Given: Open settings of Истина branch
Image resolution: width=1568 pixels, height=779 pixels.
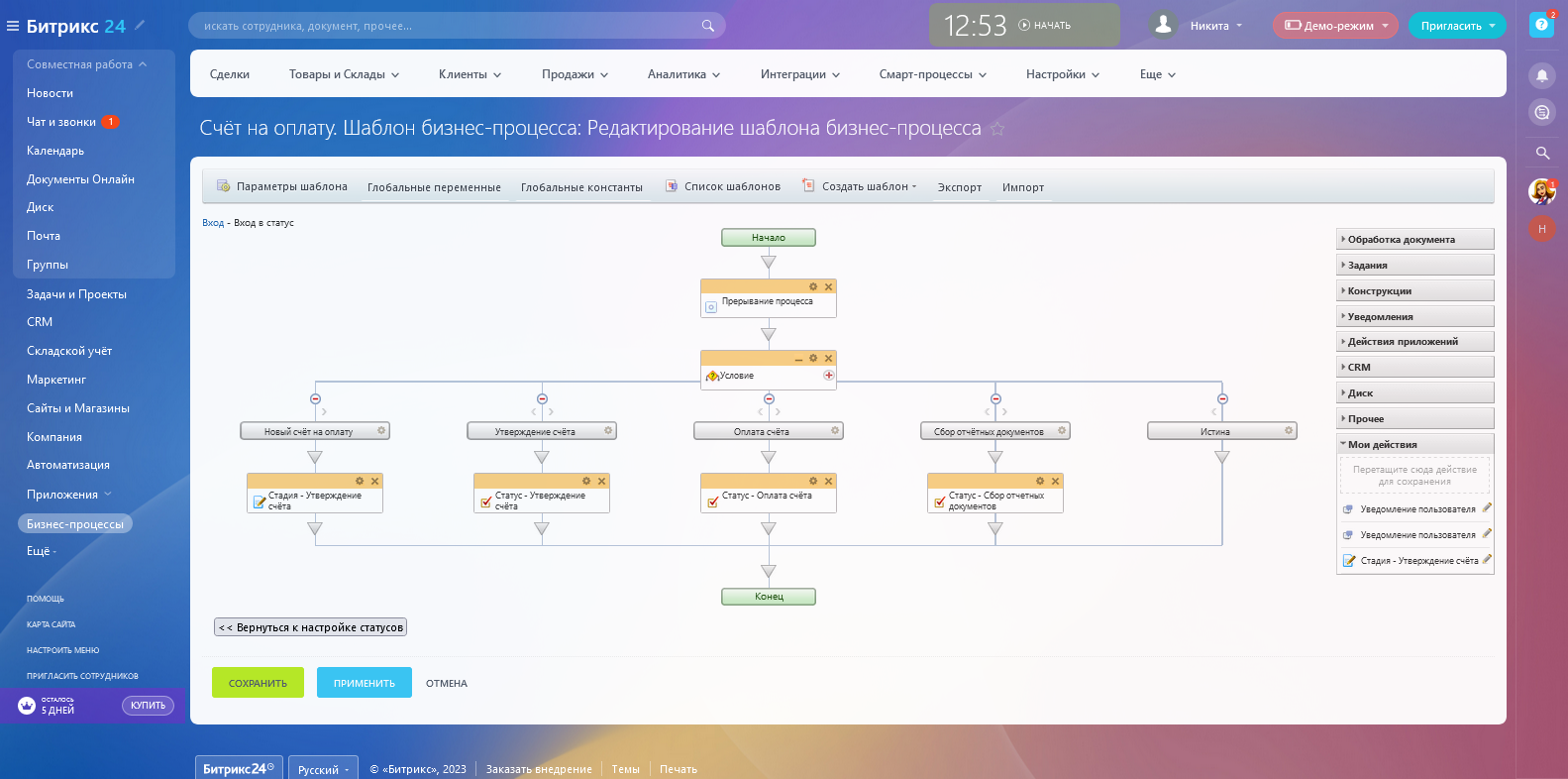Looking at the screenshot, I should click(1289, 431).
